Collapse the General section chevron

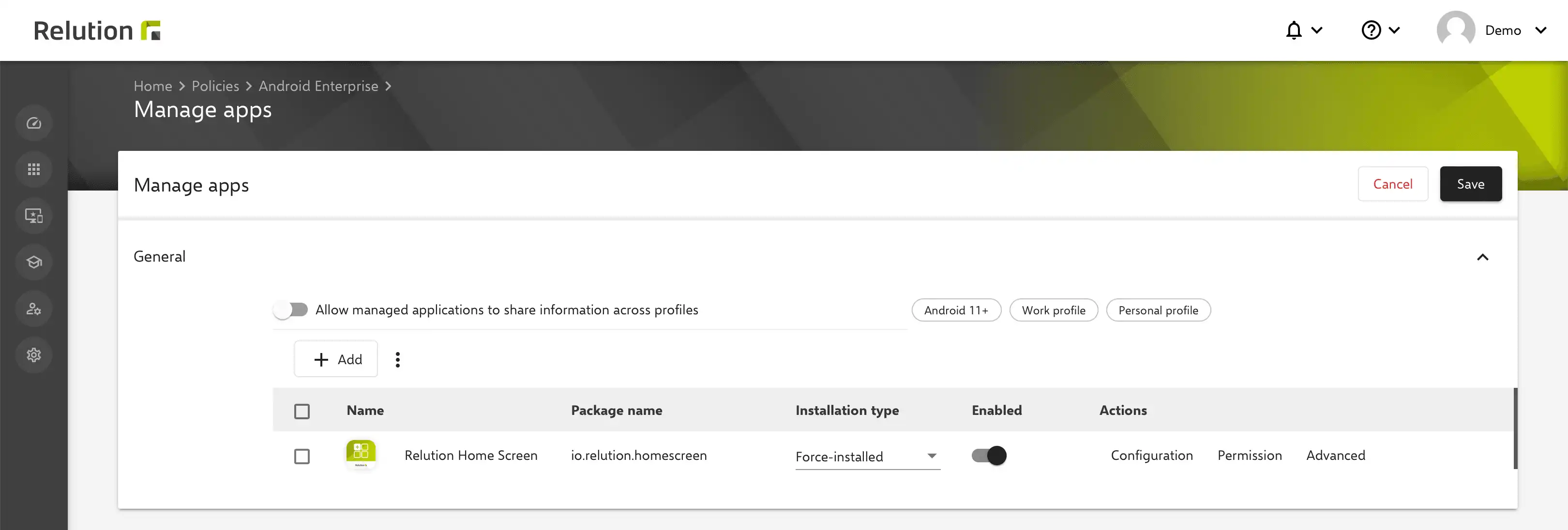tap(1483, 257)
